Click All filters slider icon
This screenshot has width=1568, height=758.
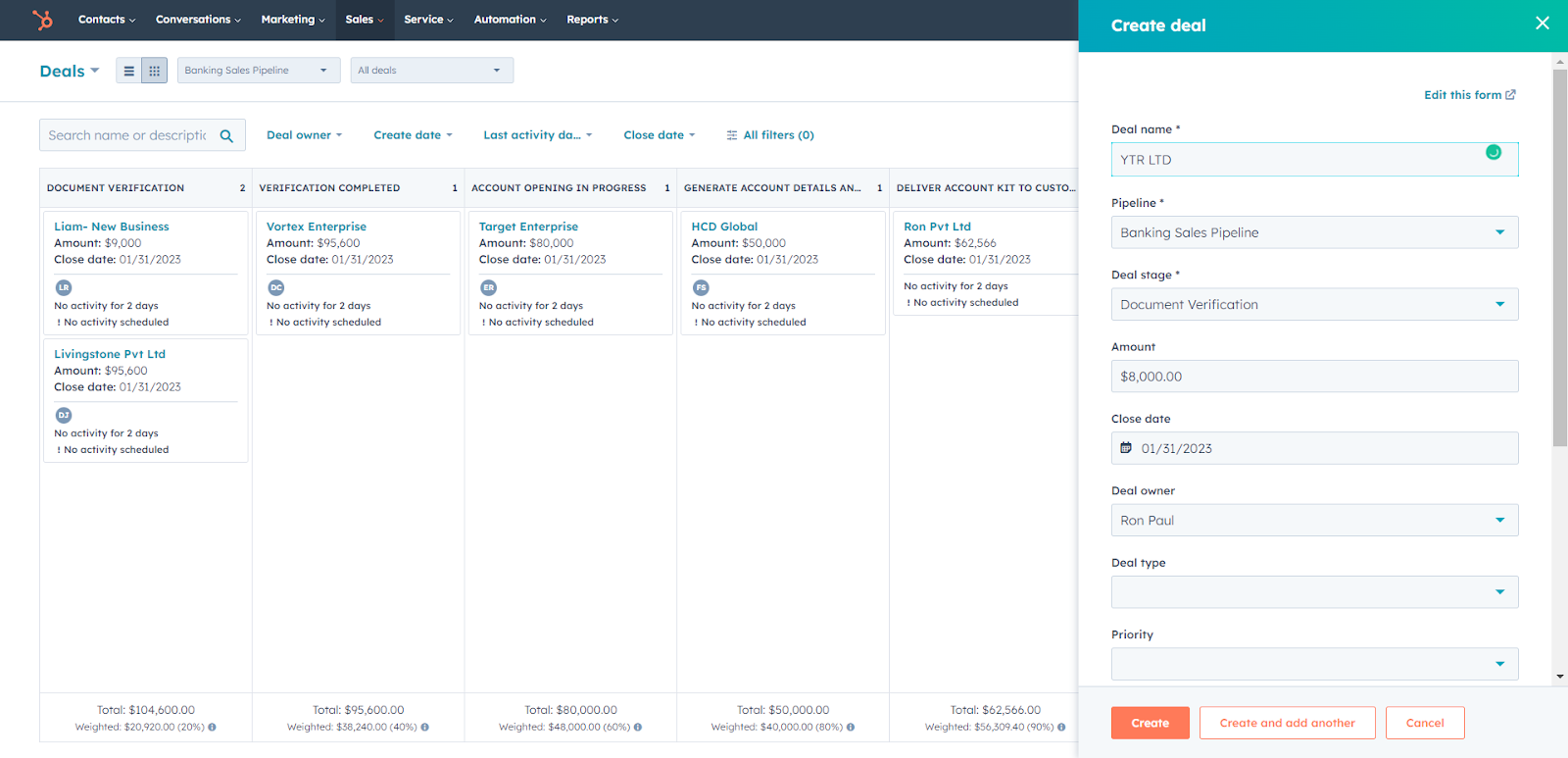point(731,135)
